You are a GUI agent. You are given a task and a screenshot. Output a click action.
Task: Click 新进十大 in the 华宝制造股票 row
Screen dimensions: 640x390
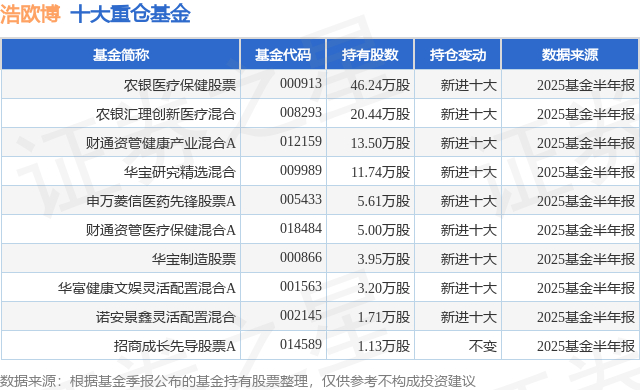[469, 259]
